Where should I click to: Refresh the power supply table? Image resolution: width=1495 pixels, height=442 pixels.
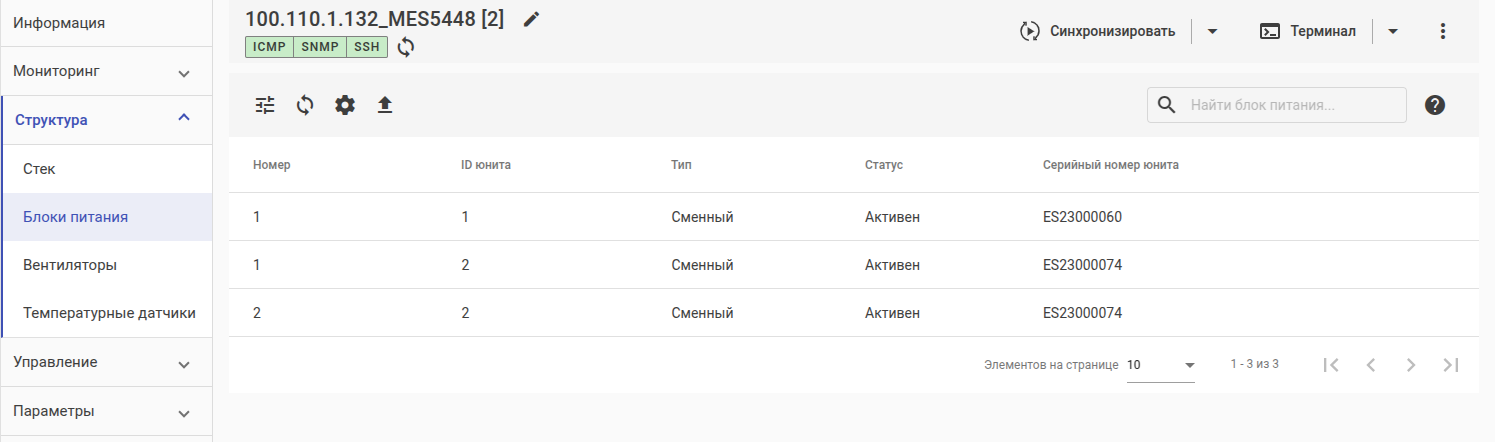click(305, 105)
